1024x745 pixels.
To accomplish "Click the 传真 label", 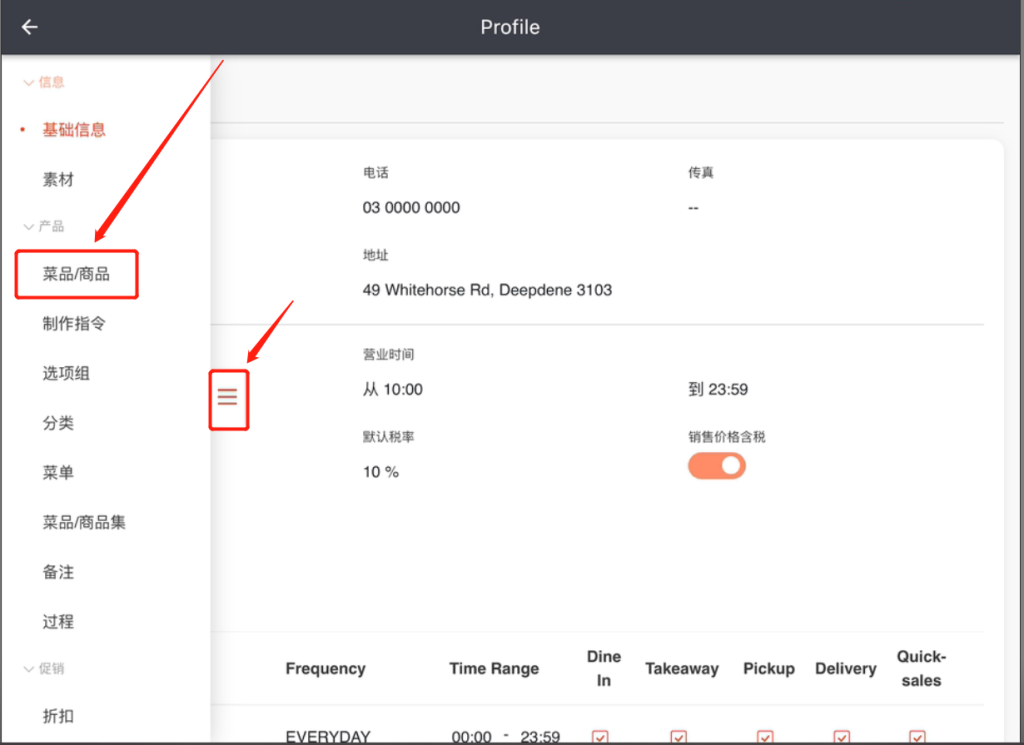I will click(x=701, y=172).
